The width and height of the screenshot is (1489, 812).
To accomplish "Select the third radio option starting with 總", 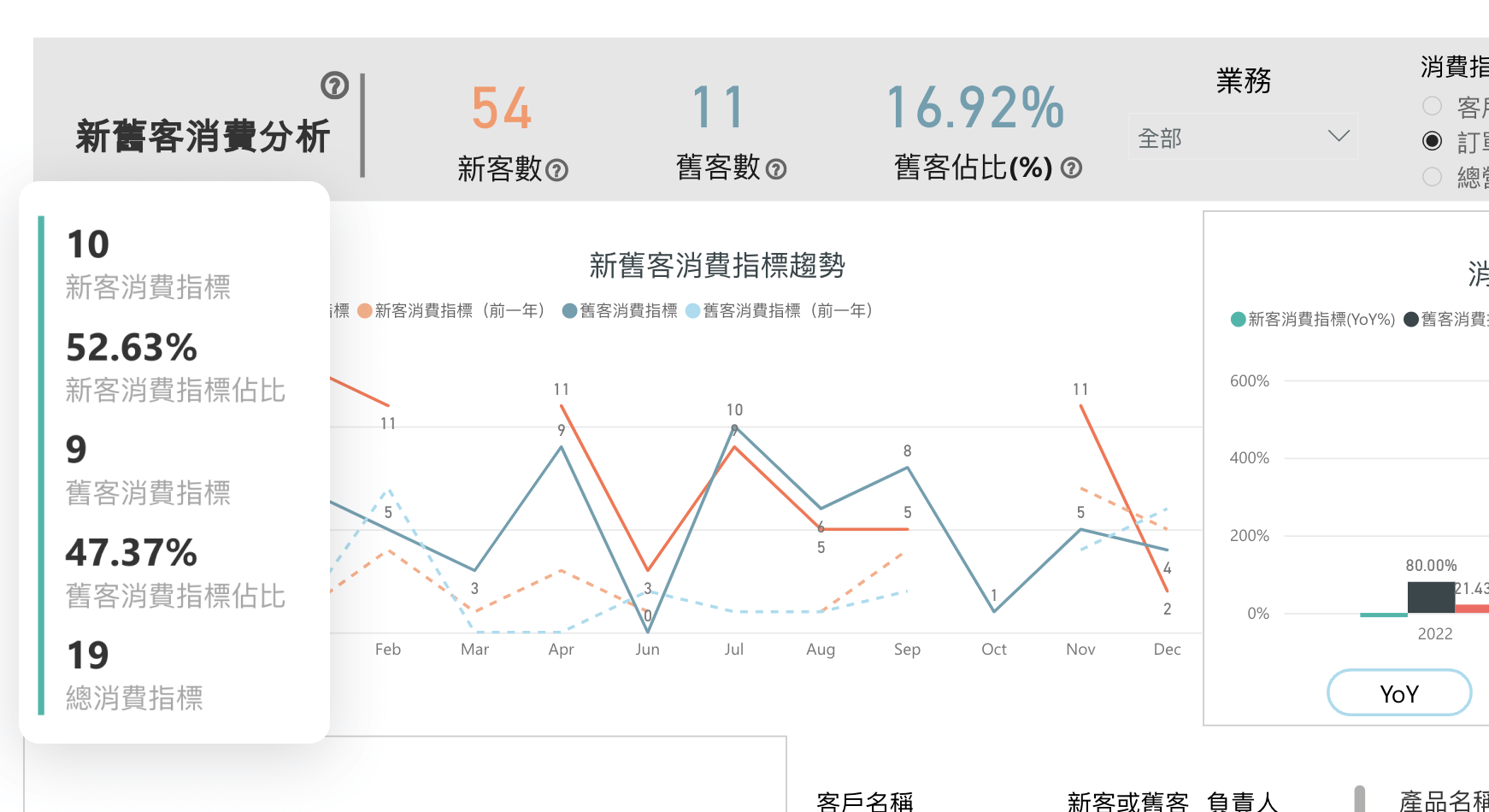I will pos(1432,177).
